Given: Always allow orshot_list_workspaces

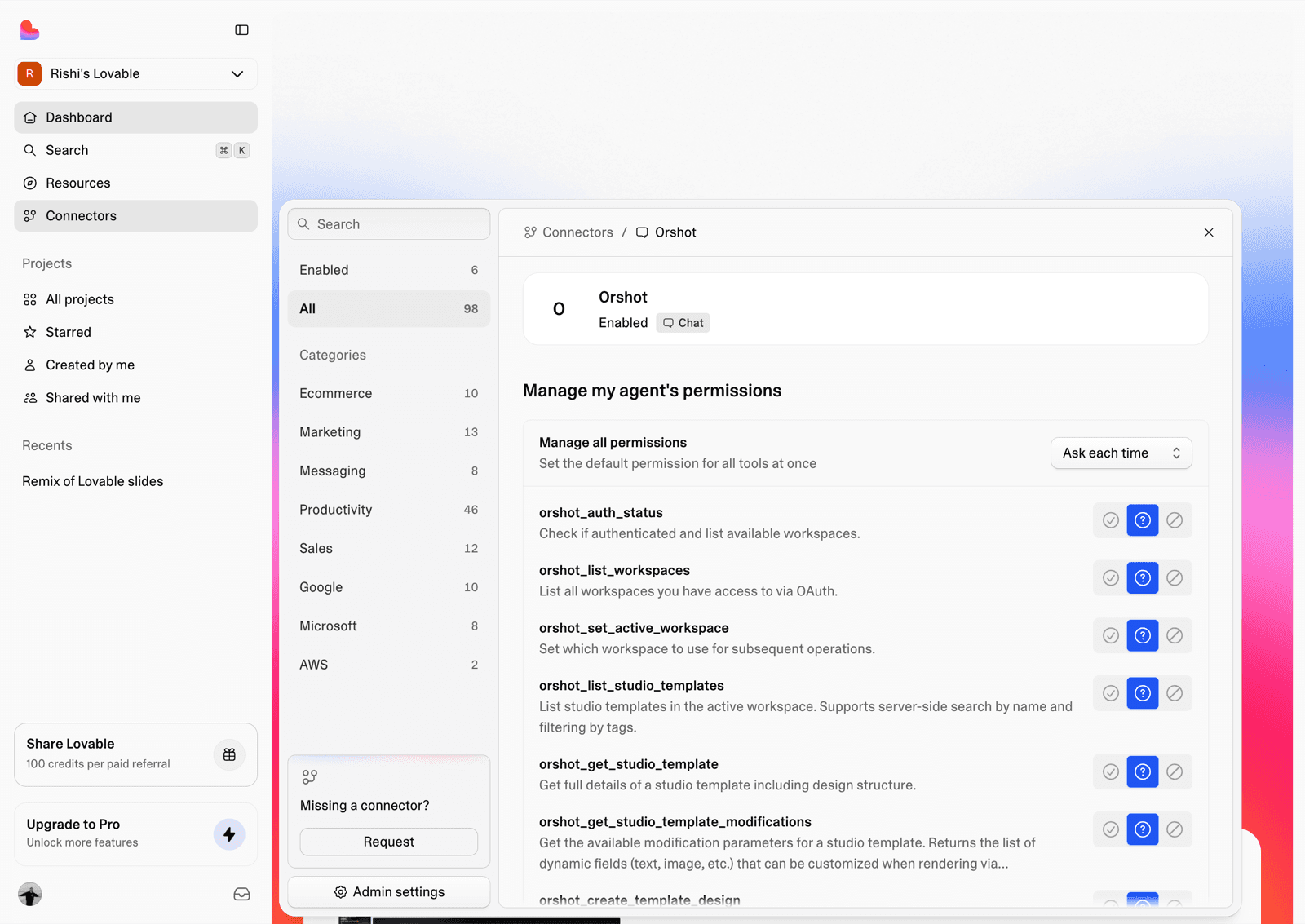Looking at the screenshot, I should tap(1111, 578).
